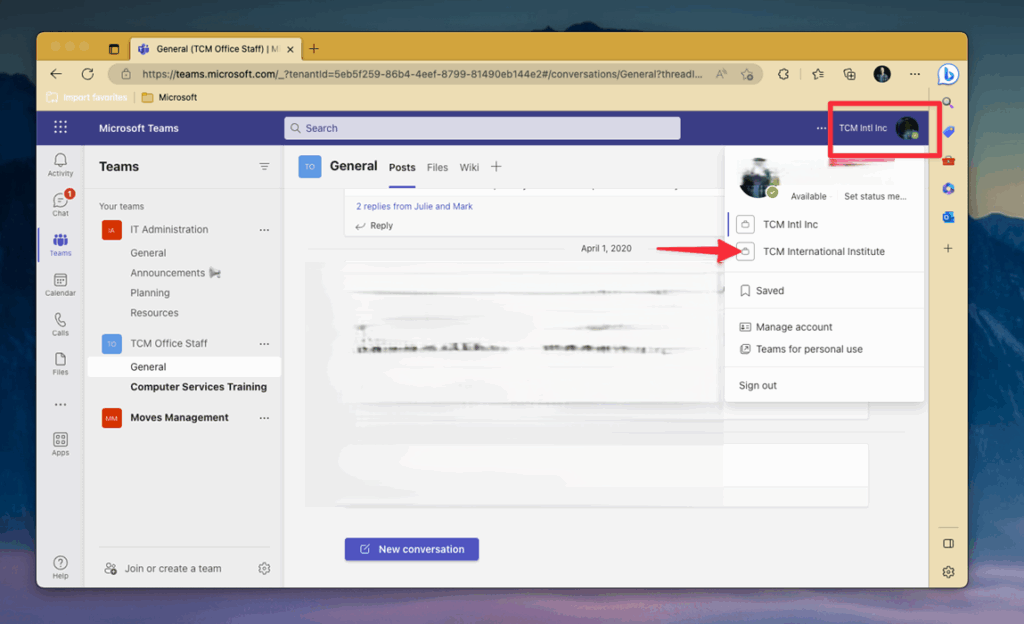Click the Search input field

[482, 128]
